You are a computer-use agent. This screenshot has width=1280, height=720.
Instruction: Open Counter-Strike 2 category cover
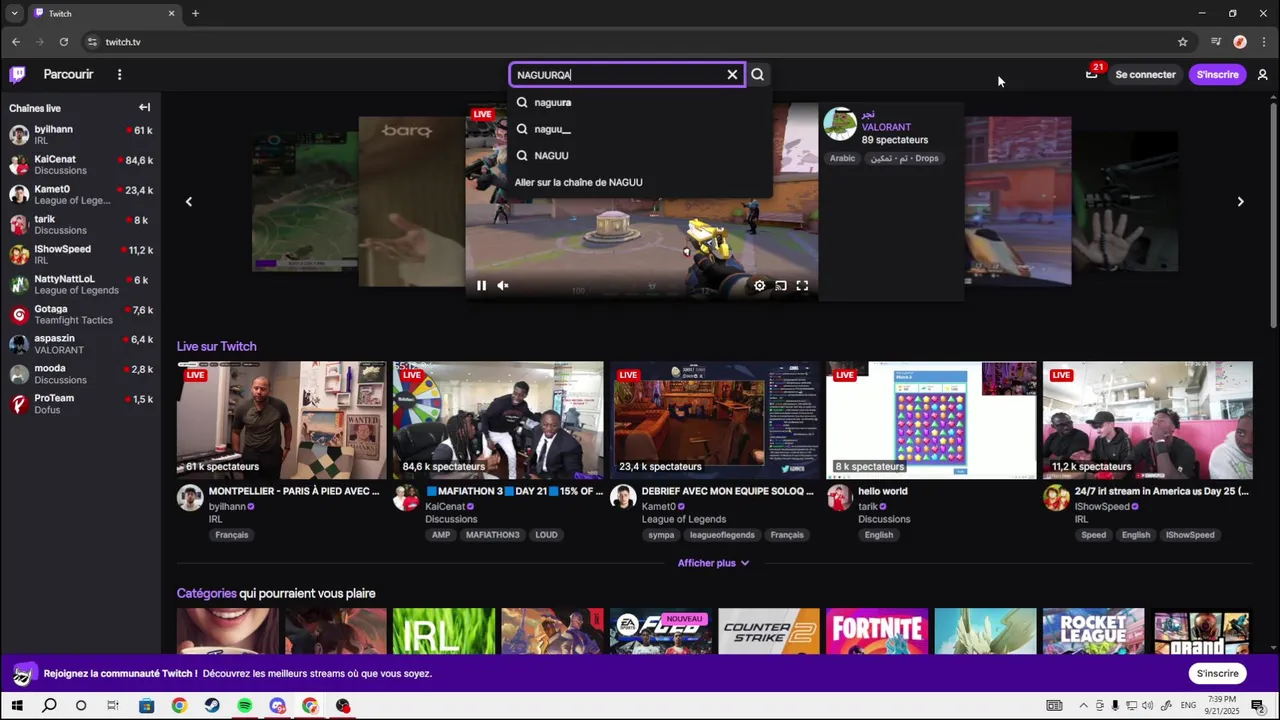pyautogui.click(x=769, y=631)
